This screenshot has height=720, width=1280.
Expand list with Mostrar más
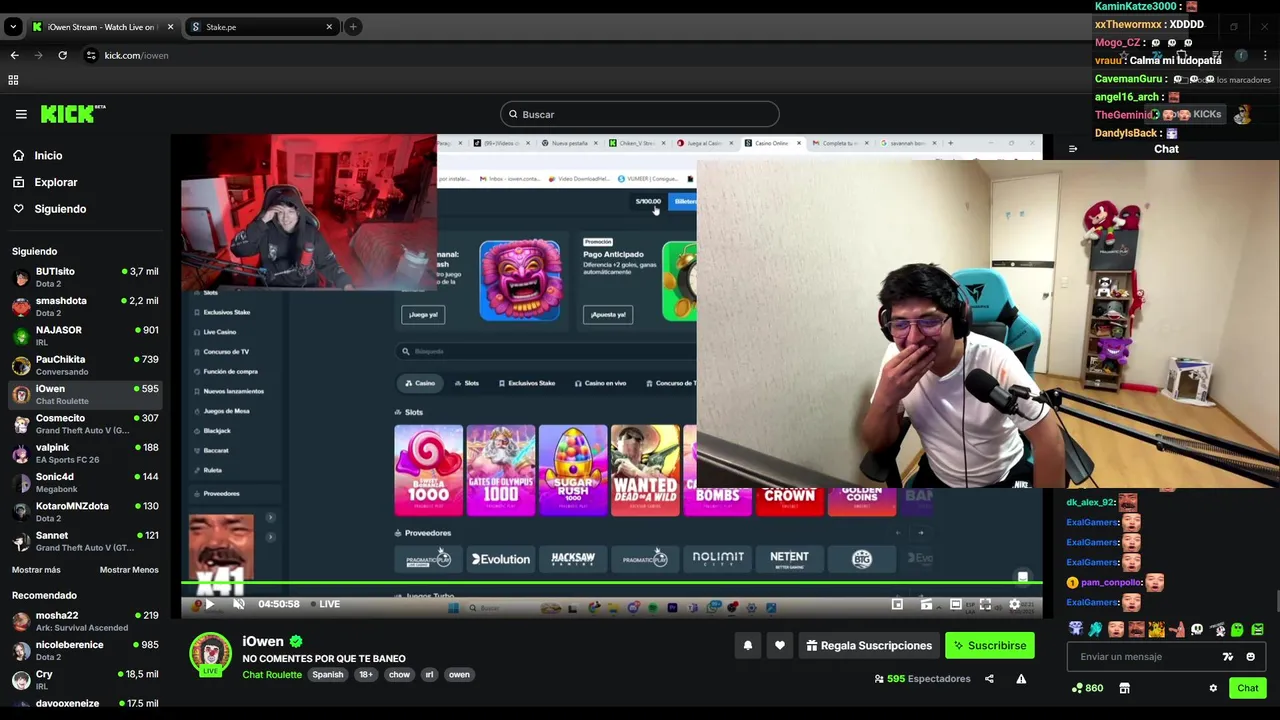click(x=36, y=570)
